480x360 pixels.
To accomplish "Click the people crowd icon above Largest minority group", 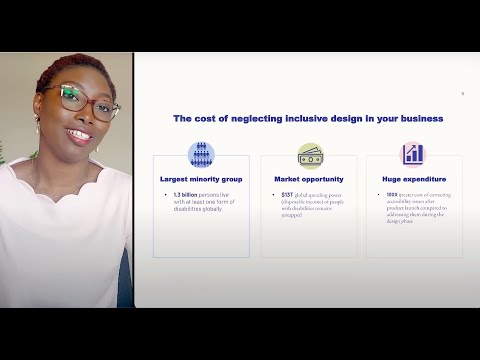I will 201,154.
